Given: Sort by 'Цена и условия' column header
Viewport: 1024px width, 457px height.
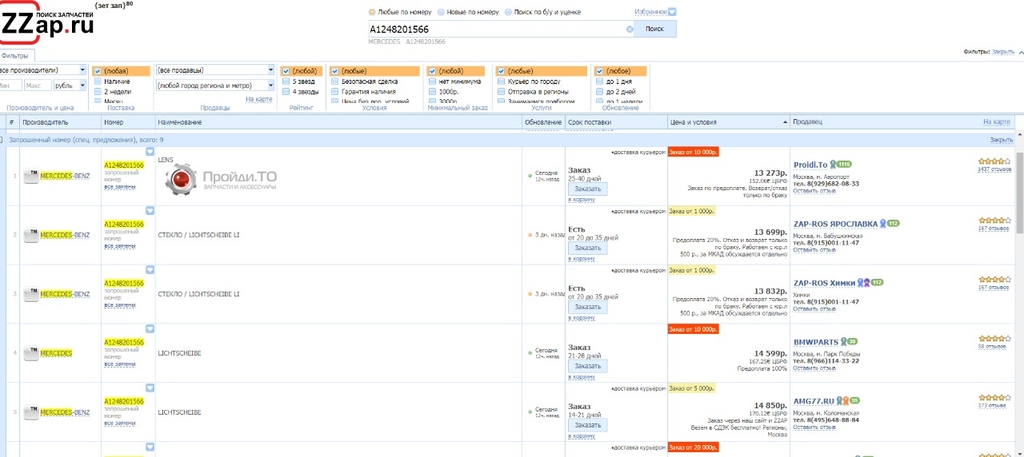Looking at the screenshot, I should coord(728,122).
